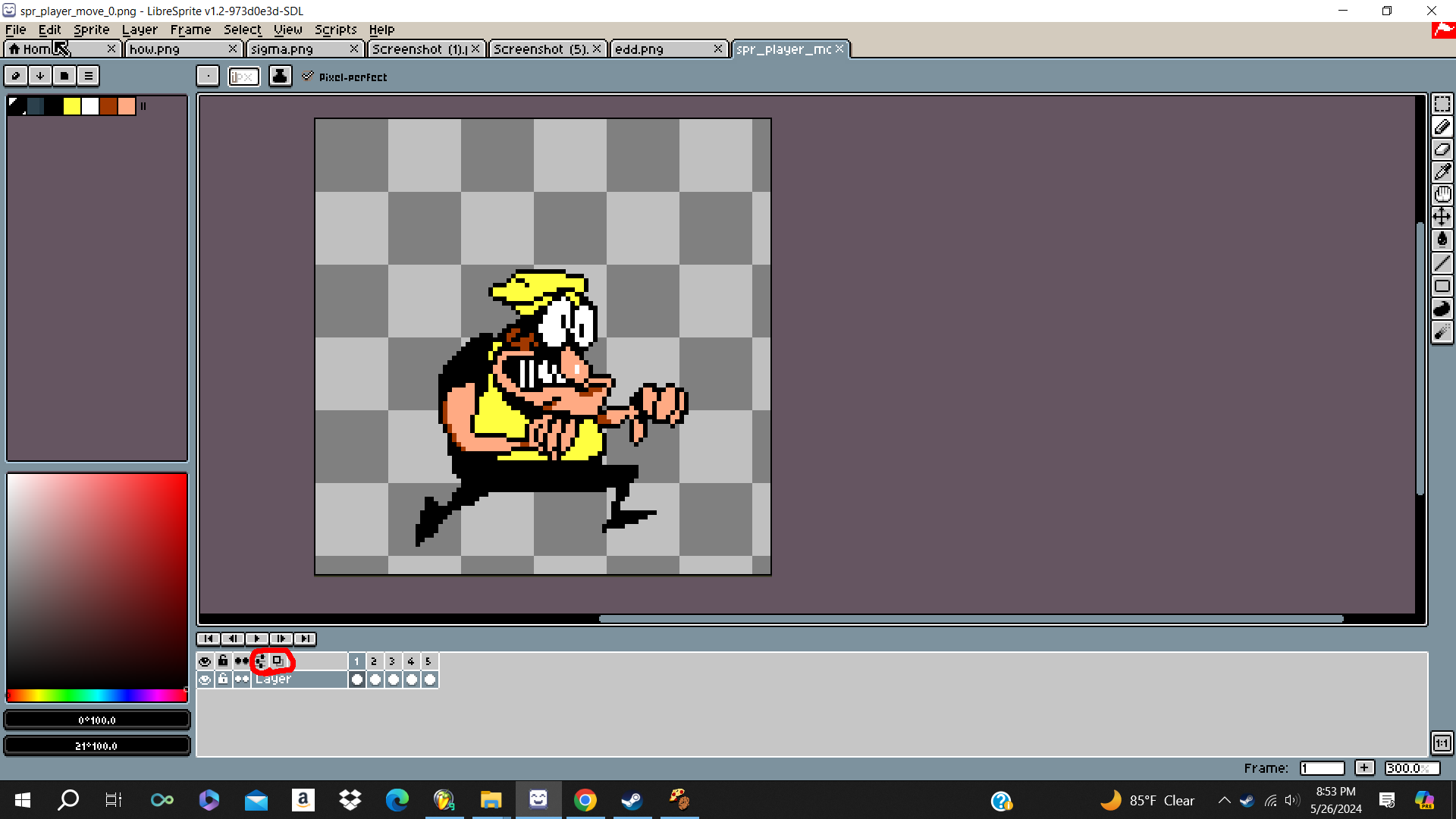Select the Line tool
Image resolution: width=1456 pixels, height=819 pixels.
click(x=1442, y=263)
